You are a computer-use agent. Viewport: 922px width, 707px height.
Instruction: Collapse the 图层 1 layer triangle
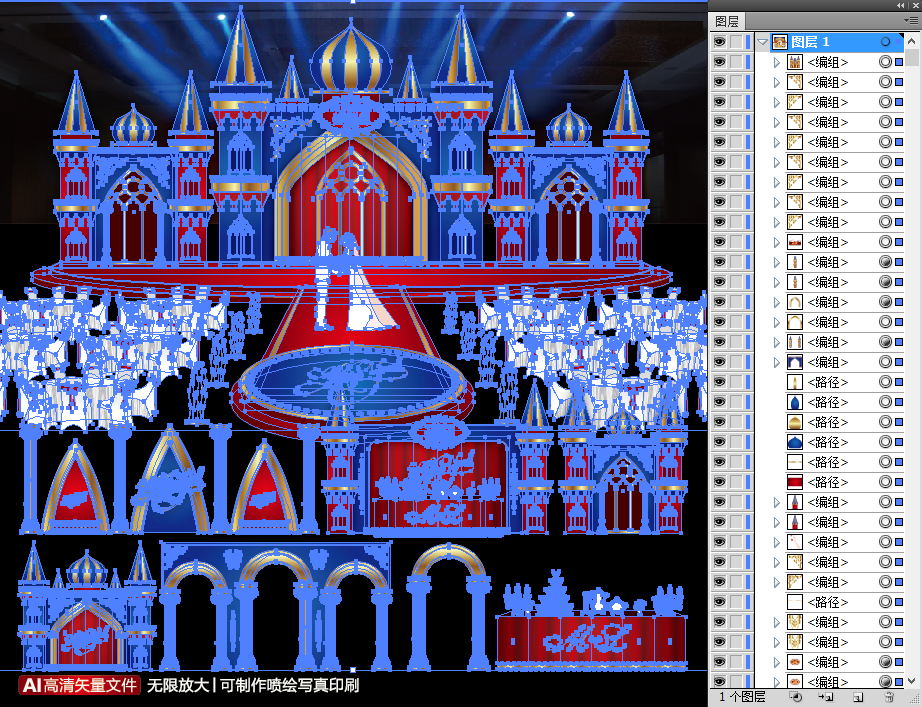pyautogui.click(x=763, y=42)
